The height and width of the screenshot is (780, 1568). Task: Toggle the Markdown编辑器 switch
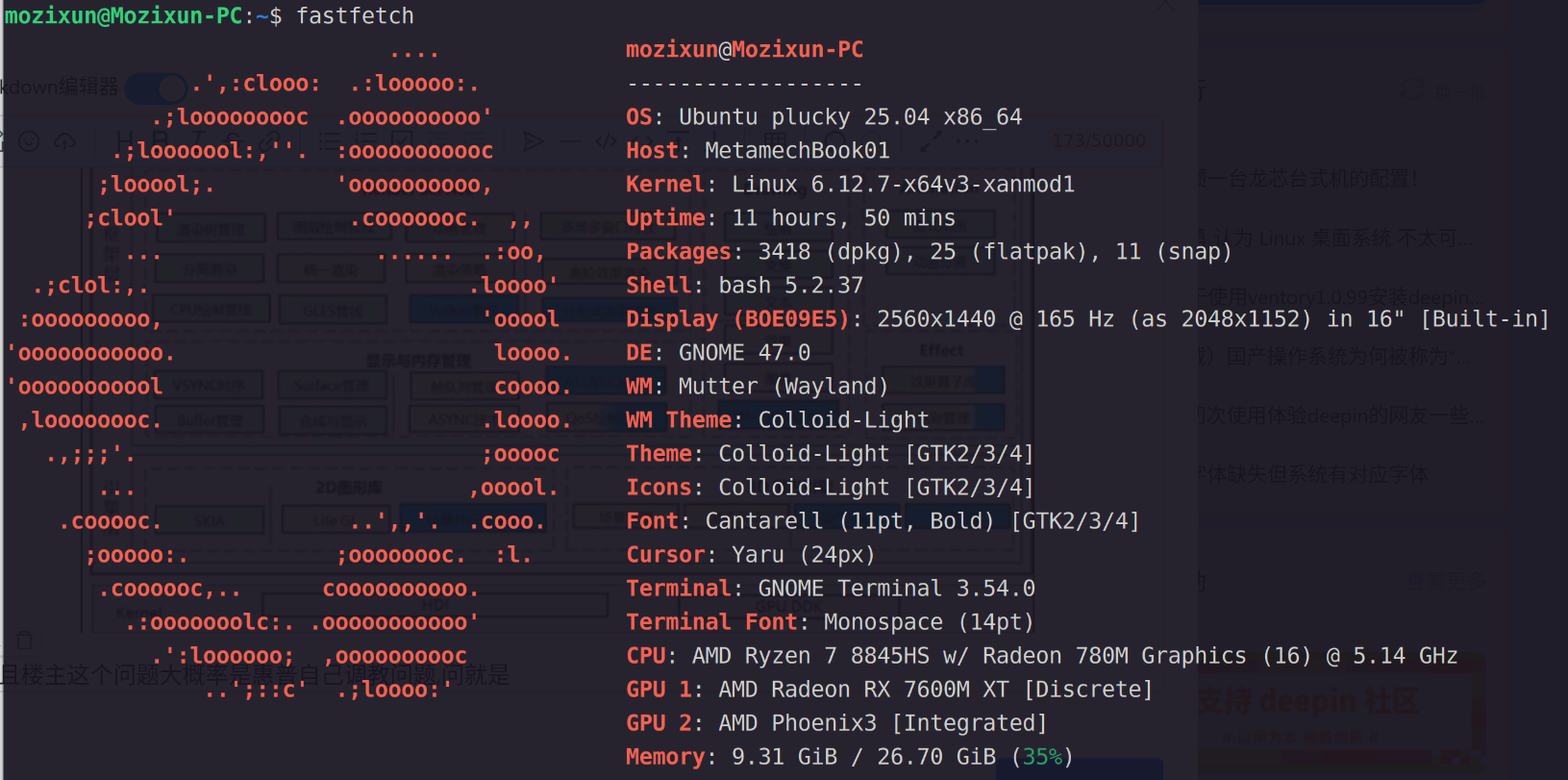click(156, 88)
